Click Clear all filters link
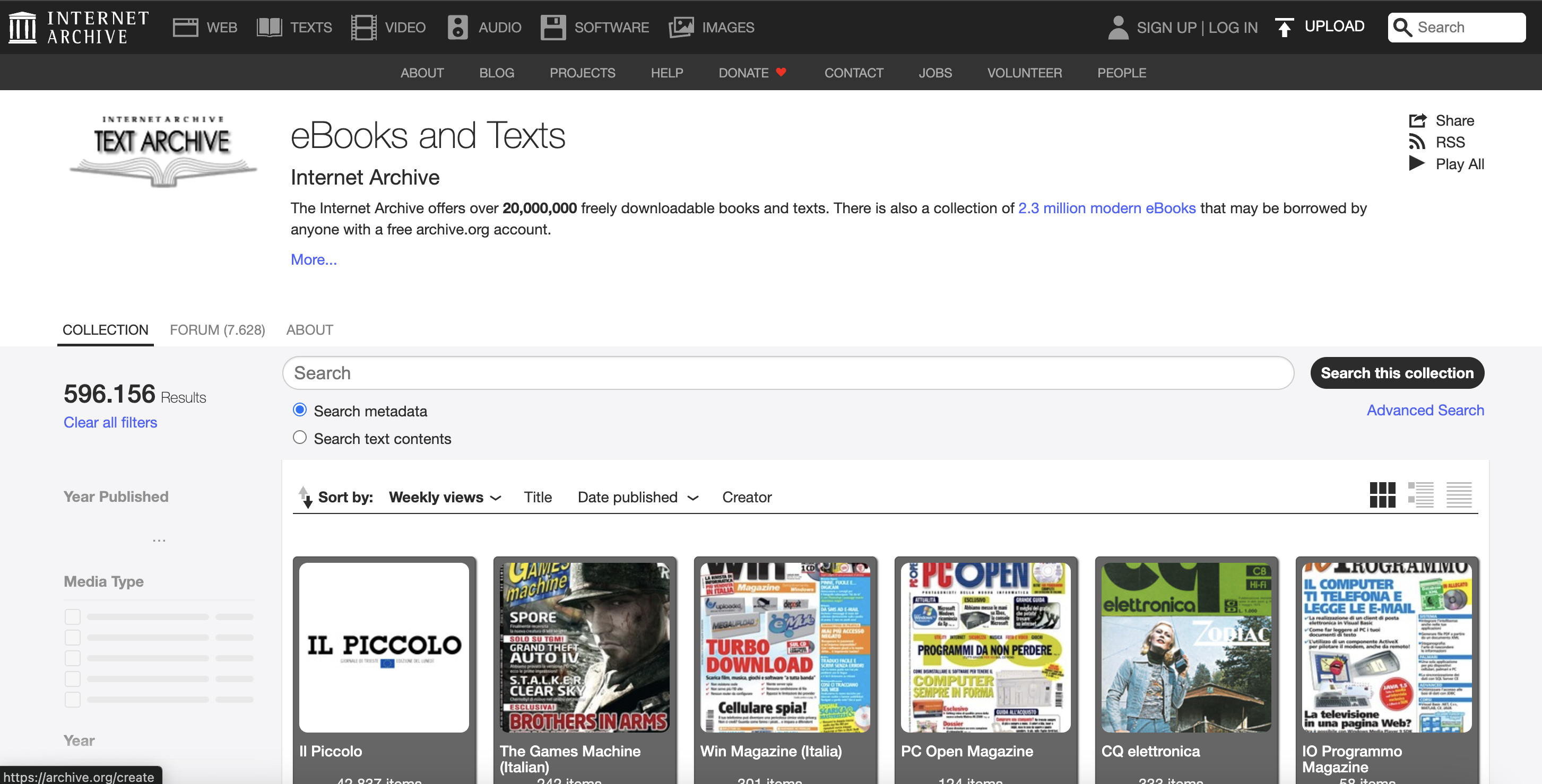 pyautogui.click(x=110, y=422)
